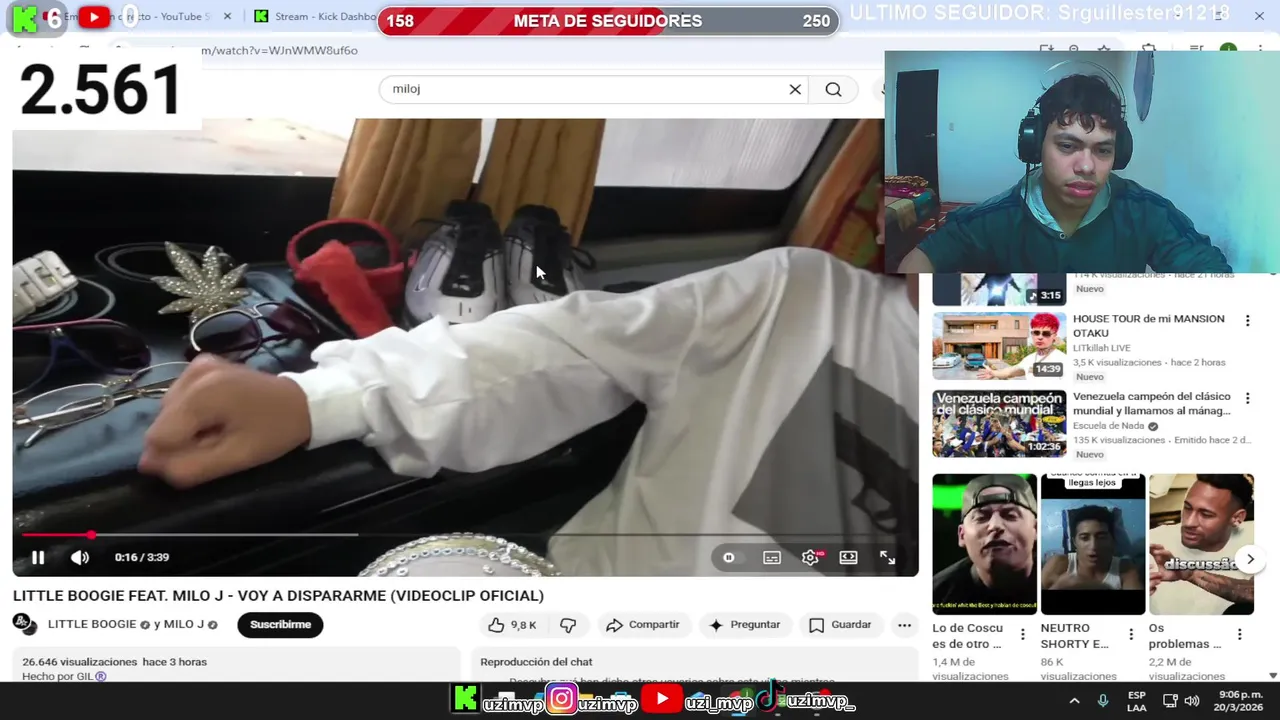The width and height of the screenshot is (1280, 720).
Task: Show next shorts with the right arrow
Action: (x=1250, y=560)
